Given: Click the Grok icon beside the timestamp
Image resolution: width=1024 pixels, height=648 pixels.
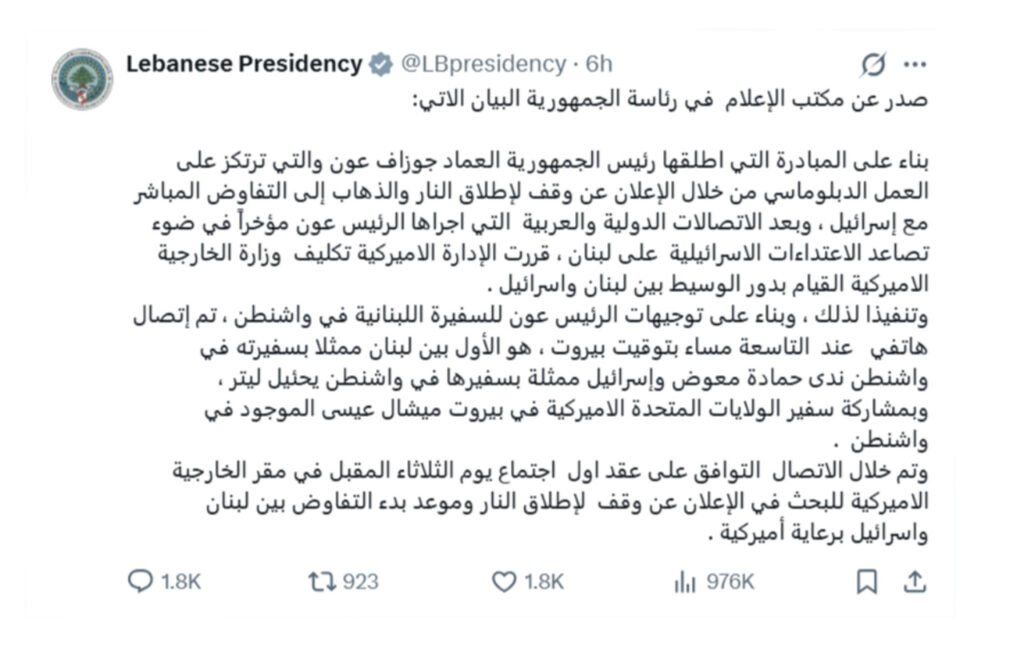Looking at the screenshot, I should click(x=873, y=66).
